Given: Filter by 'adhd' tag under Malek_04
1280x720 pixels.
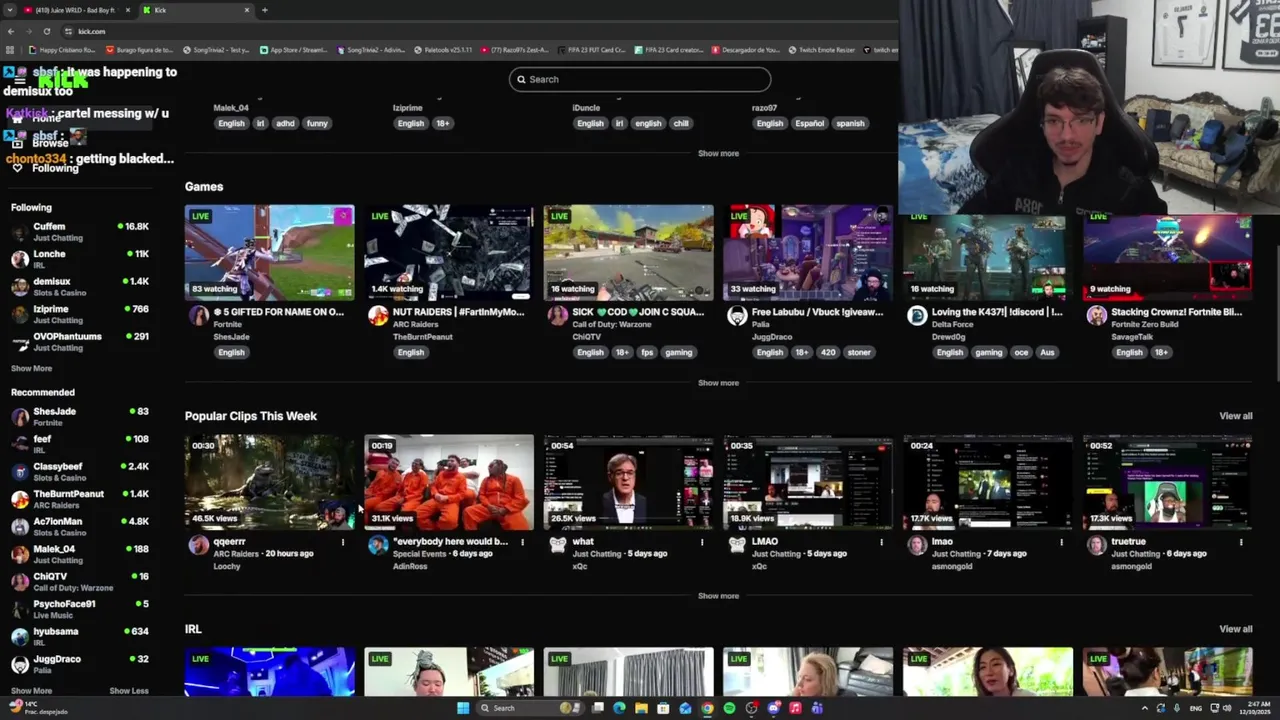Looking at the screenshot, I should (x=285, y=123).
